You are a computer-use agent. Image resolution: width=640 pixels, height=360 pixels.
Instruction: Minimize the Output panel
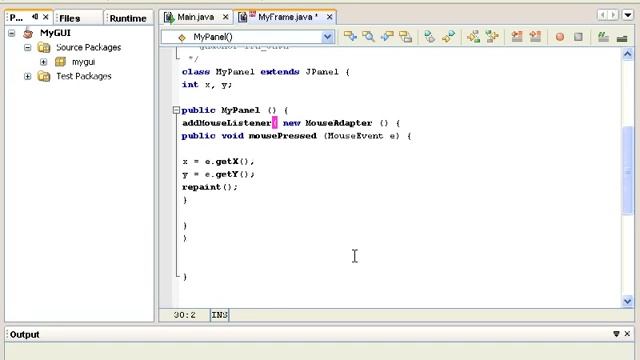click(x=616, y=334)
